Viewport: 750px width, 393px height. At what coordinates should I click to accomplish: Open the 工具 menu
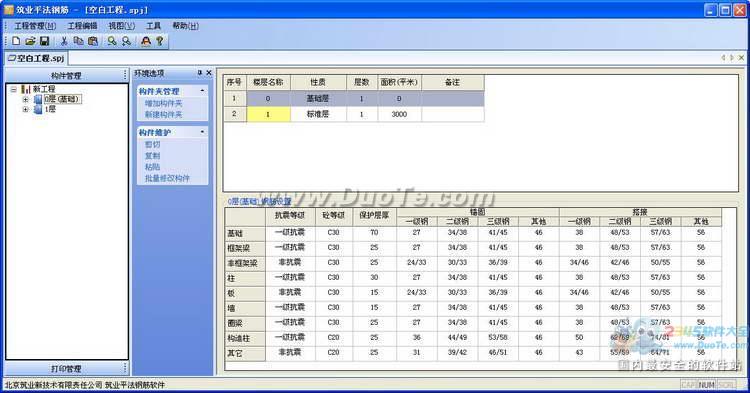coord(153,26)
